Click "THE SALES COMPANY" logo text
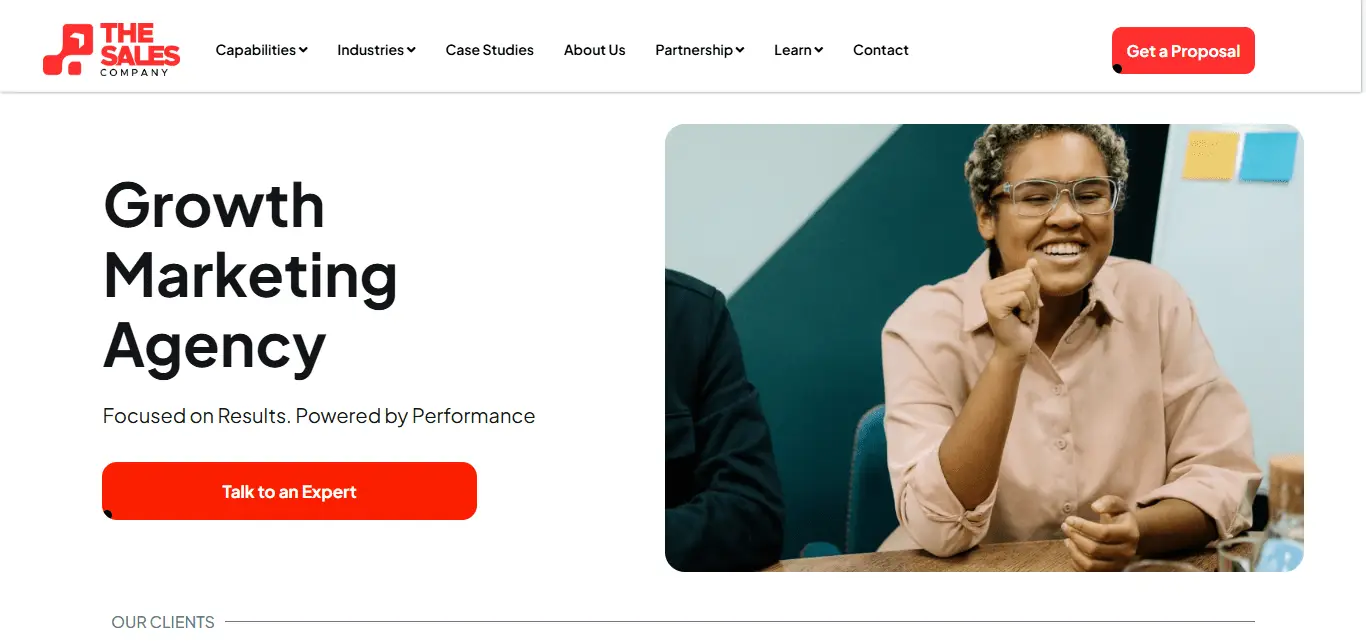This screenshot has width=1366, height=641. pos(139,50)
